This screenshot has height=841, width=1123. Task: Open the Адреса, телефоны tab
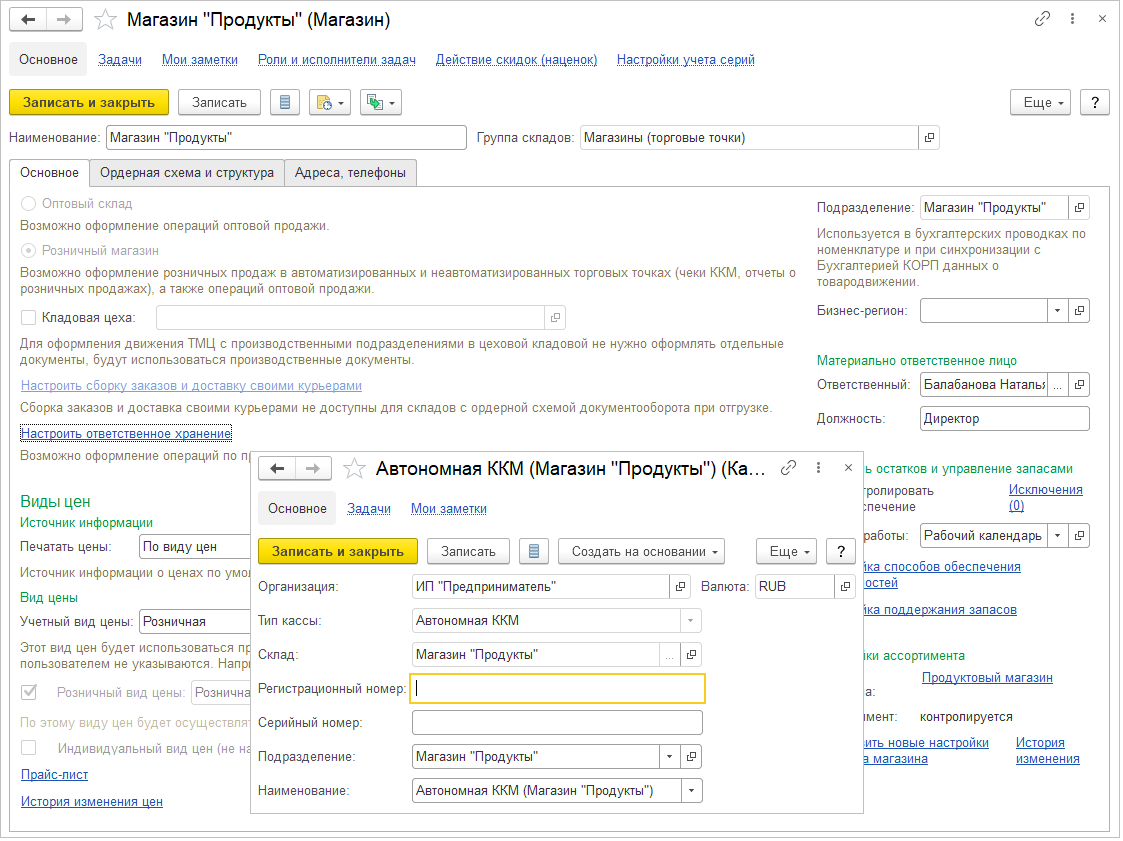click(x=350, y=173)
